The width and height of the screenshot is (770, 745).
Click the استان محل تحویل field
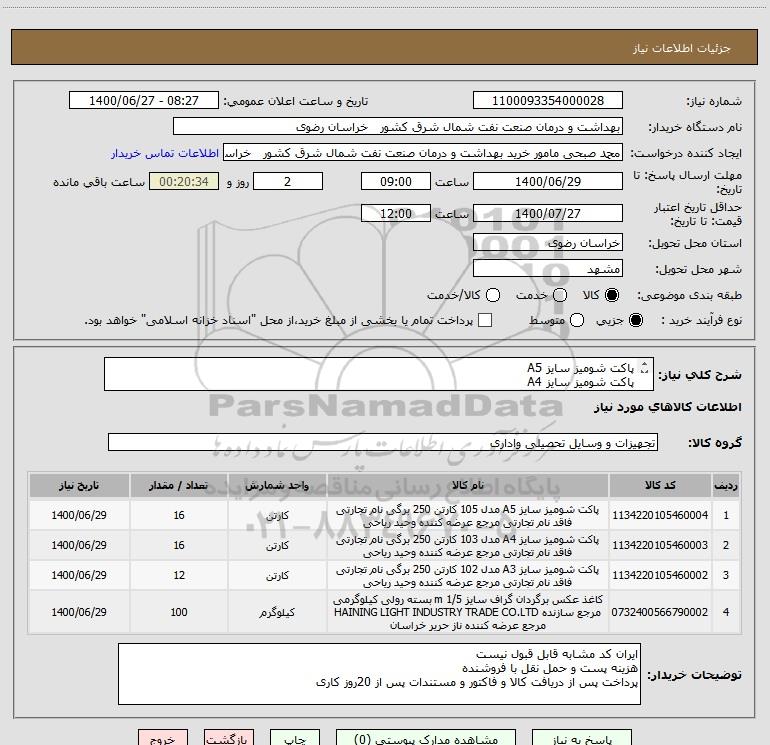coord(548,243)
